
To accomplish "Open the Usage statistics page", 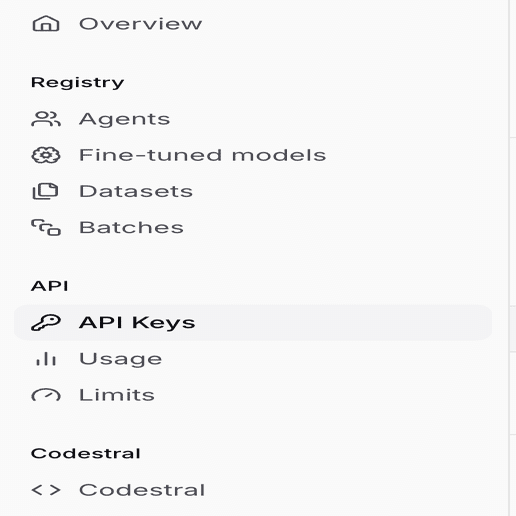I will click(x=120, y=359).
